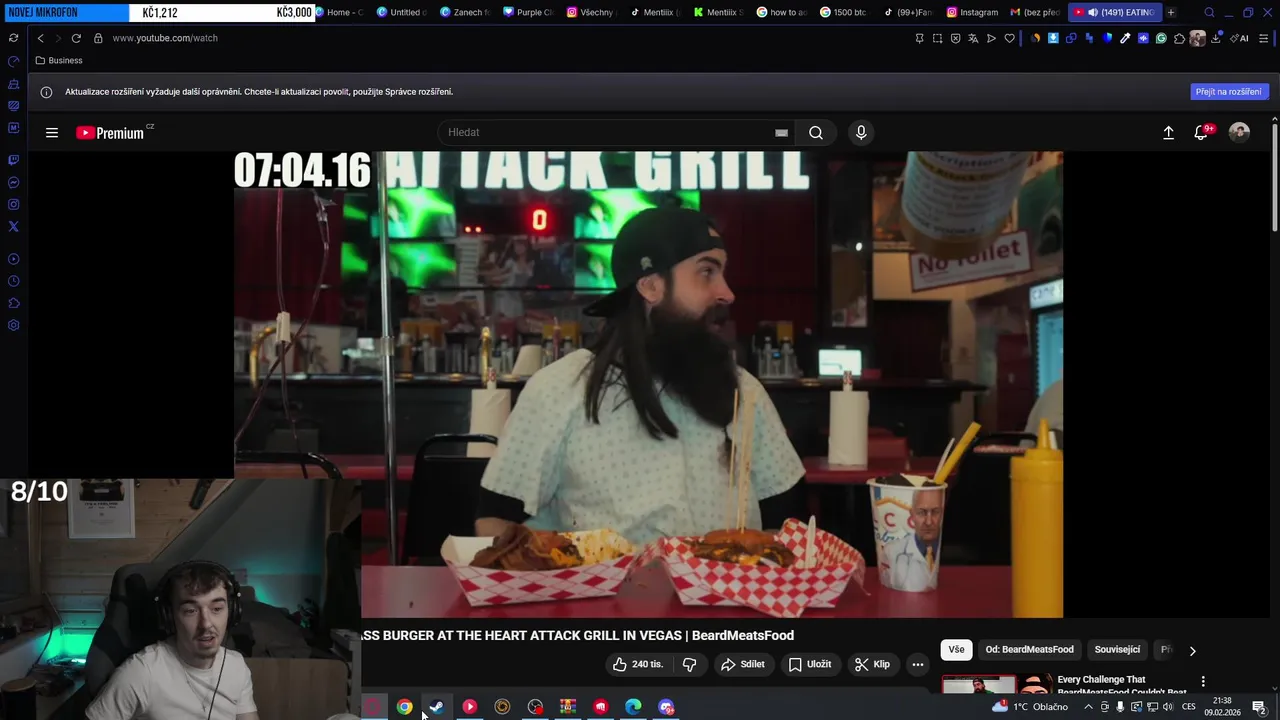Viewport: 1280px width, 720px height.
Task: Switch to the Purple tab
Action: pyautogui.click(x=527, y=12)
